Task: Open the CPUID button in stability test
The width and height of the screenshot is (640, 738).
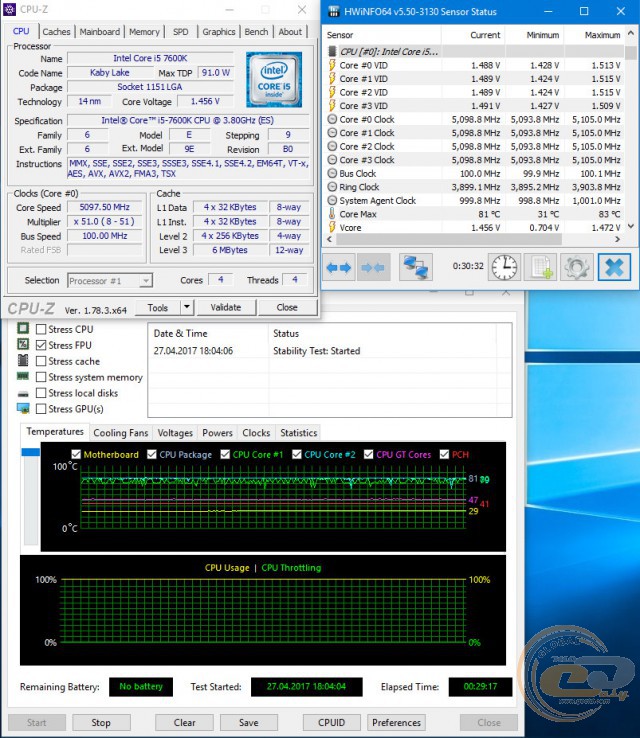Action: (x=331, y=722)
